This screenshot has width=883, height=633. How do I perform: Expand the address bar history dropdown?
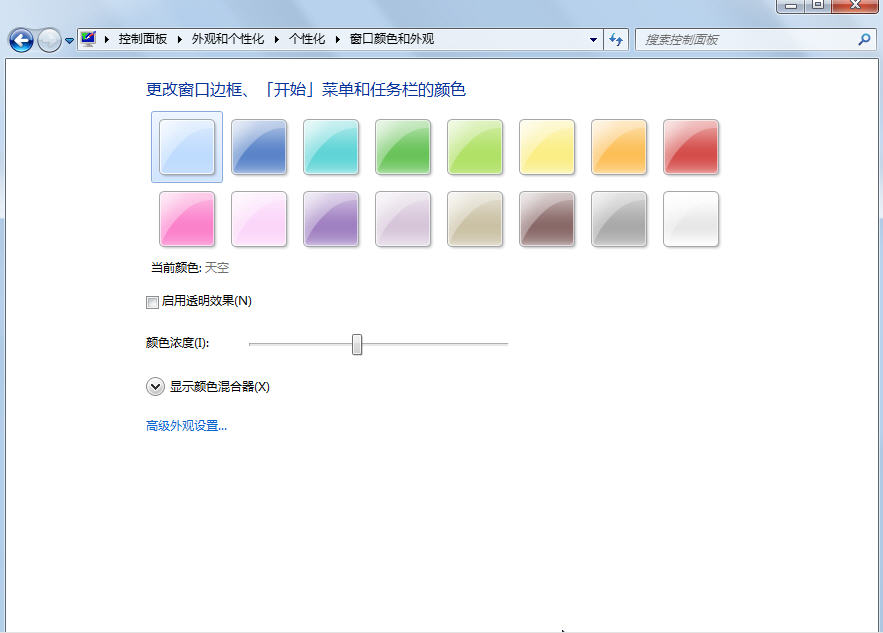(x=594, y=40)
